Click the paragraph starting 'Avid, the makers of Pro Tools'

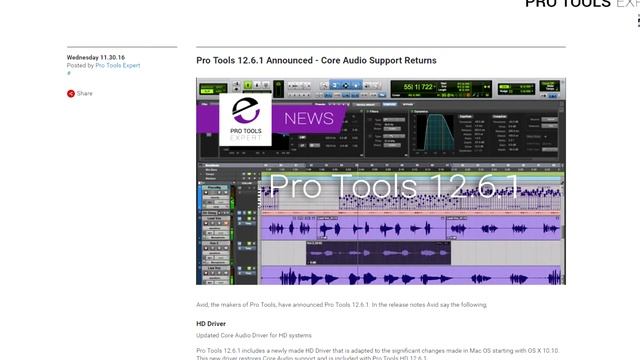[342, 305]
